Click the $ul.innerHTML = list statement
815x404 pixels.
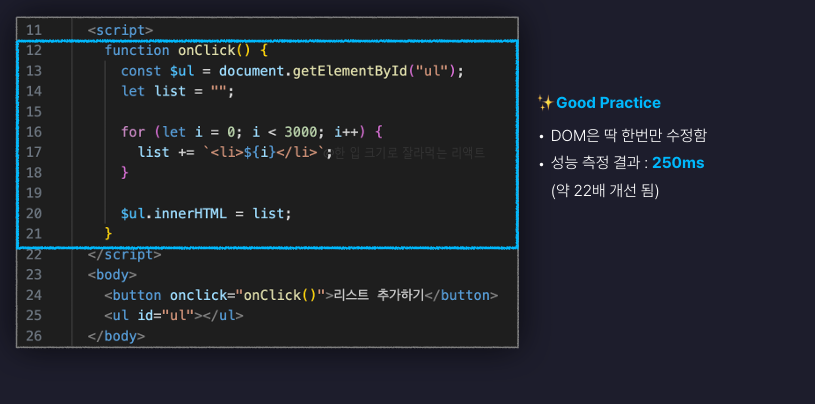click(206, 213)
